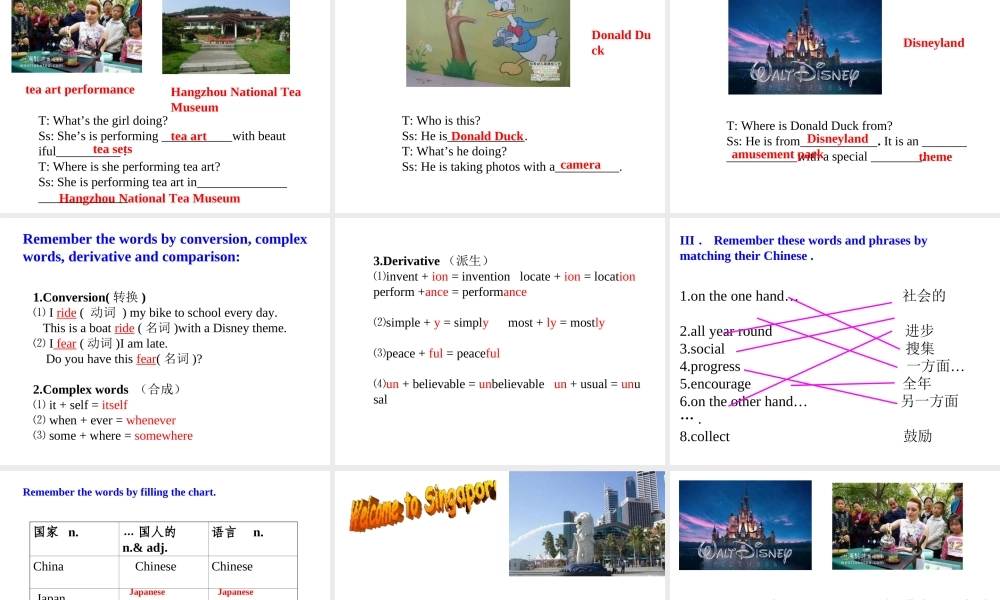The width and height of the screenshot is (1000, 600).
Task: Click the blue heading 'Remember the words by conversion'
Action: point(165,247)
